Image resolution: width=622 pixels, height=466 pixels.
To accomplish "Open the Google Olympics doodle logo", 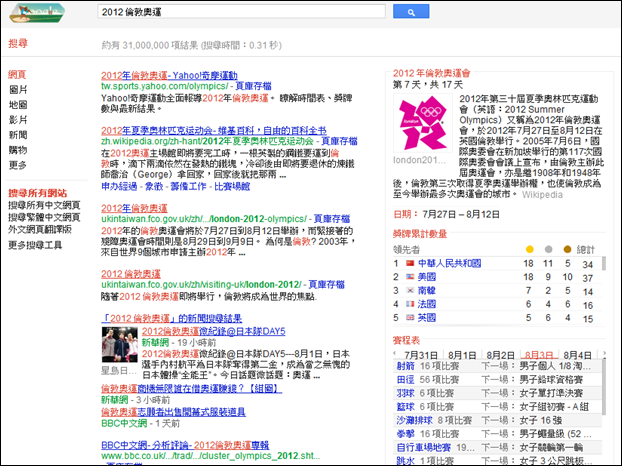I will [x=37, y=13].
